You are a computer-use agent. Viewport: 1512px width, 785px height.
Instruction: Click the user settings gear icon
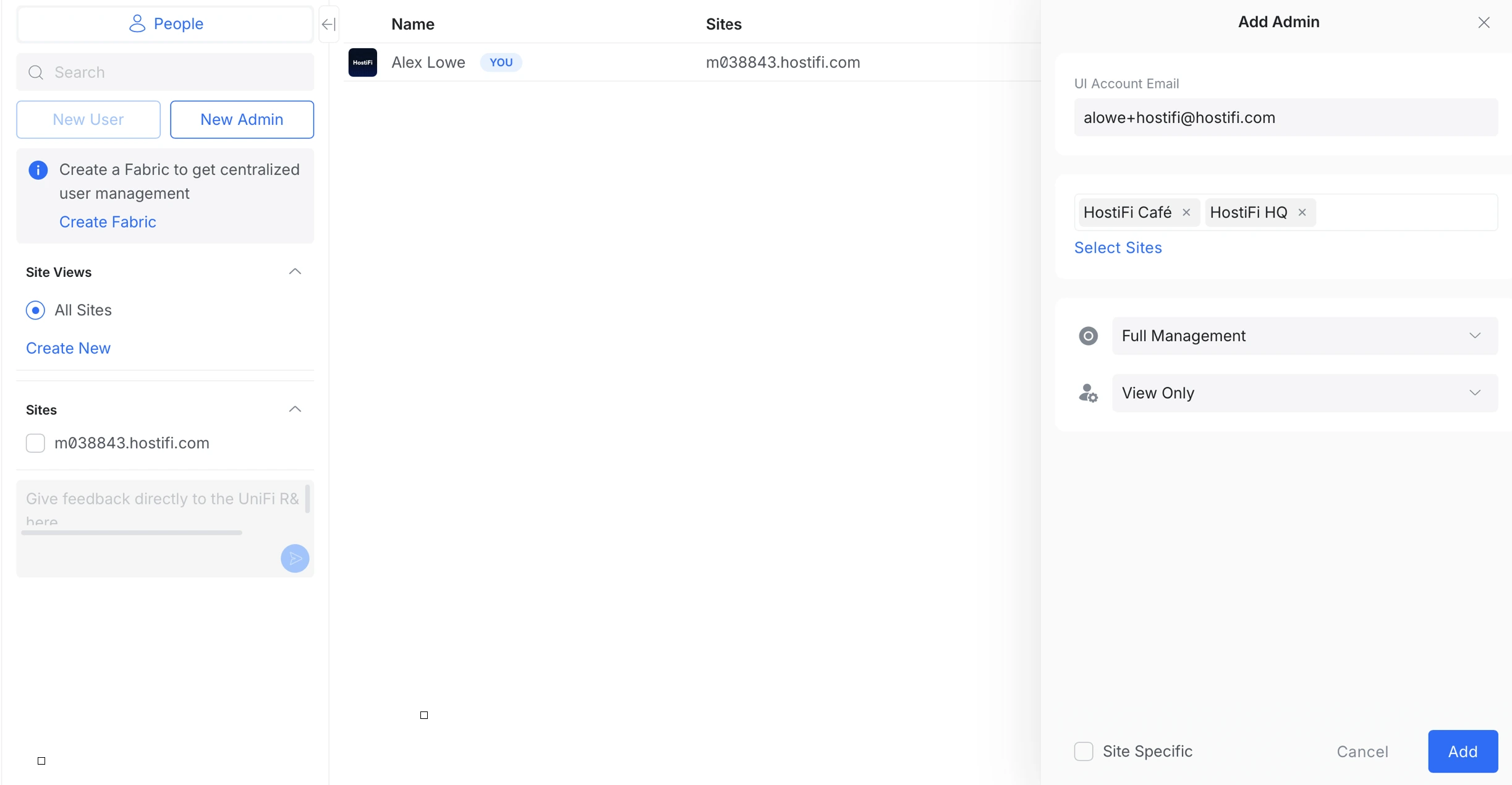coord(1088,393)
